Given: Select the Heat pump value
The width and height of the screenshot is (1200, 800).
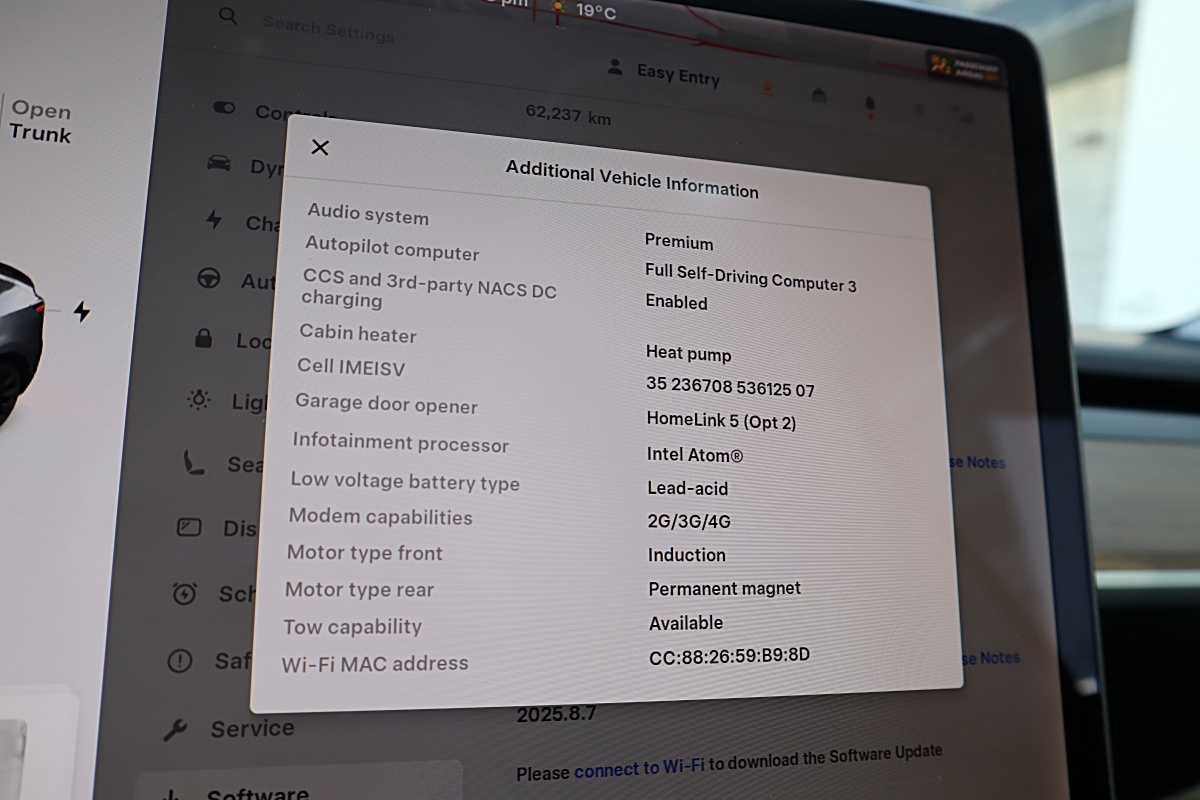Looking at the screenshot, I should tap(689, 354).
